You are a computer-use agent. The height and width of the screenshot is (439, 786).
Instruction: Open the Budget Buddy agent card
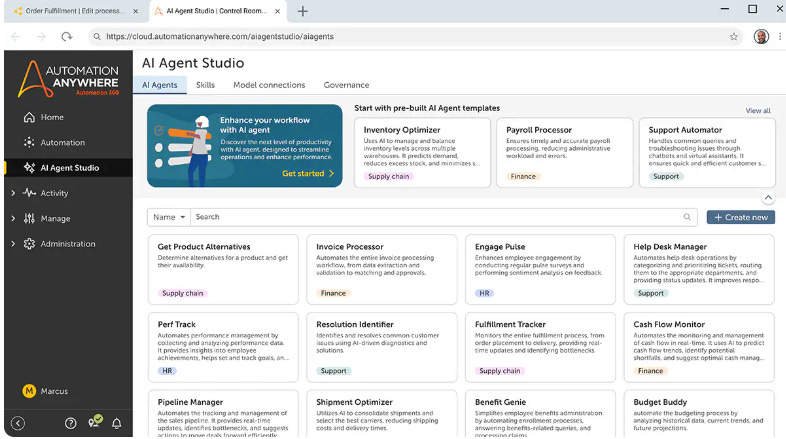pos(699,414)
